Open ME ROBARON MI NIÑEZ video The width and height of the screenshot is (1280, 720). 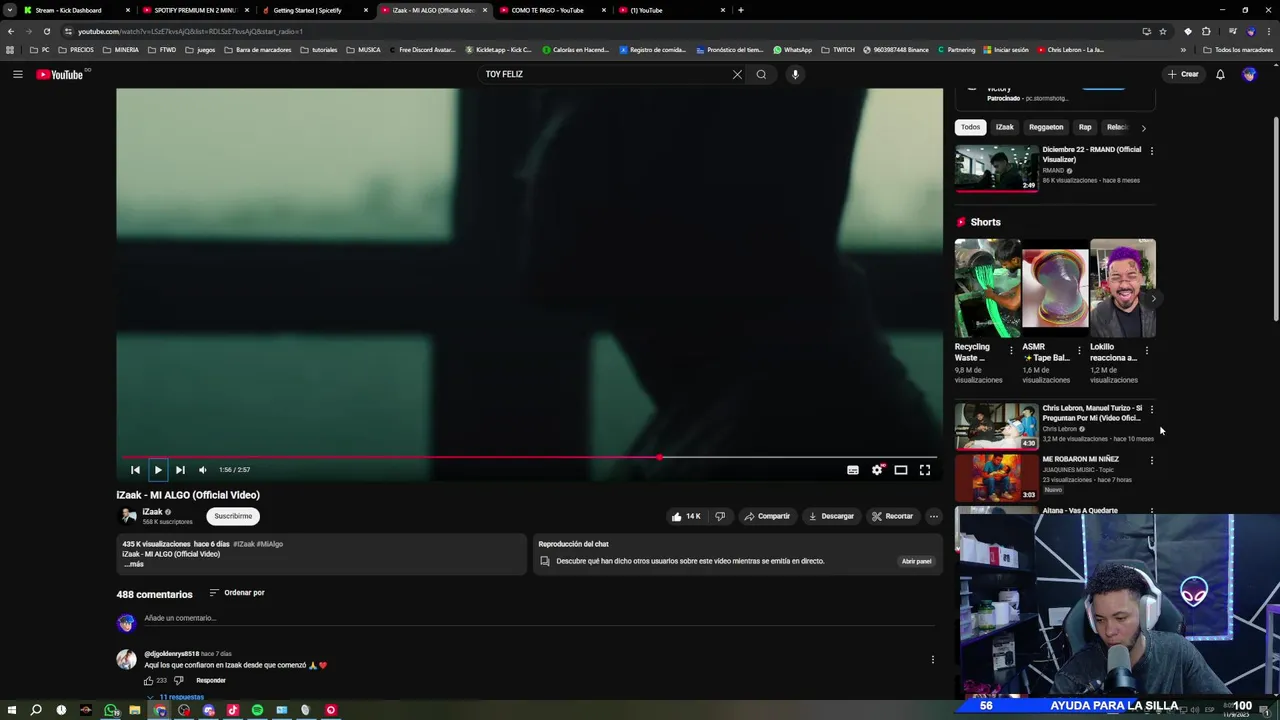point(997,478)
